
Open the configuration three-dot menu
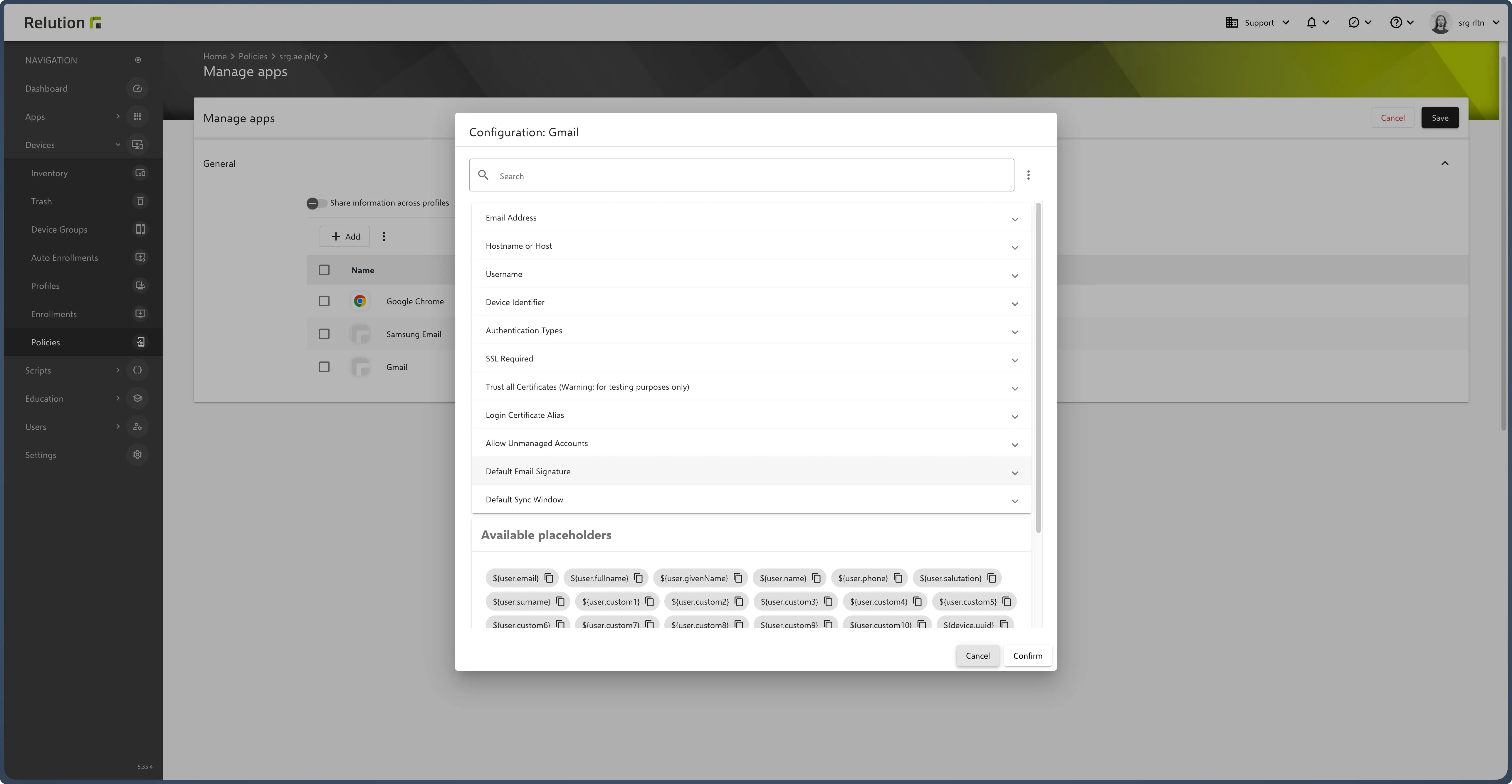(1028, 175)
